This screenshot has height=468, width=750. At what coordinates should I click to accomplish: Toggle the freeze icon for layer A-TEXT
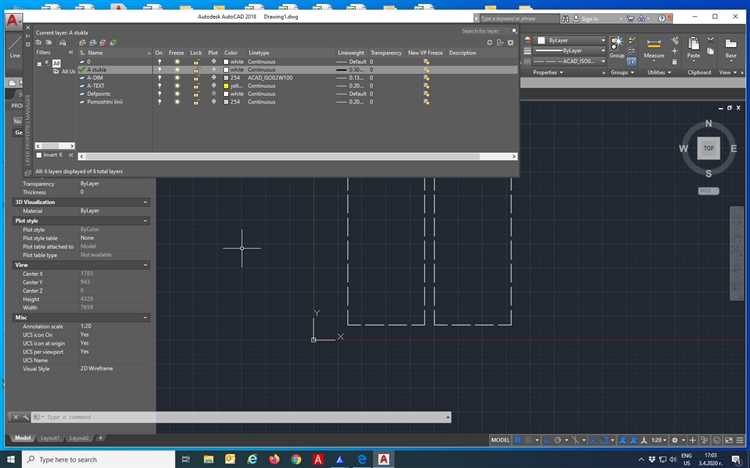(x=177, y=86)
